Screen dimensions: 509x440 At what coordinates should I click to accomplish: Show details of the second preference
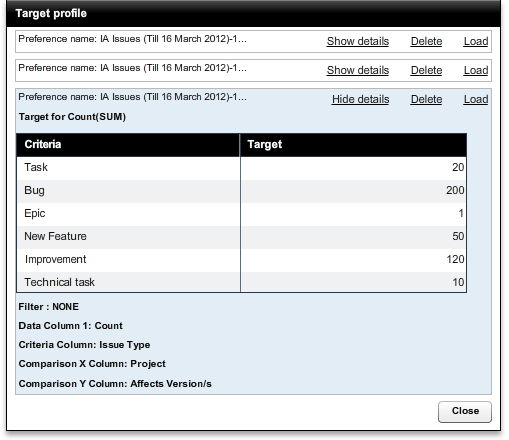pyautogui.click(x=358, y=70)
